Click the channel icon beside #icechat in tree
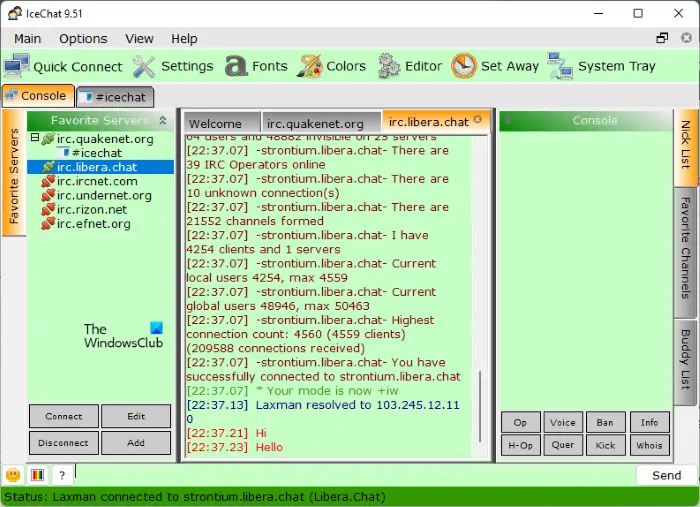Image resolution: width=700 pixels, height=507 pixels. tap(65, 153)
